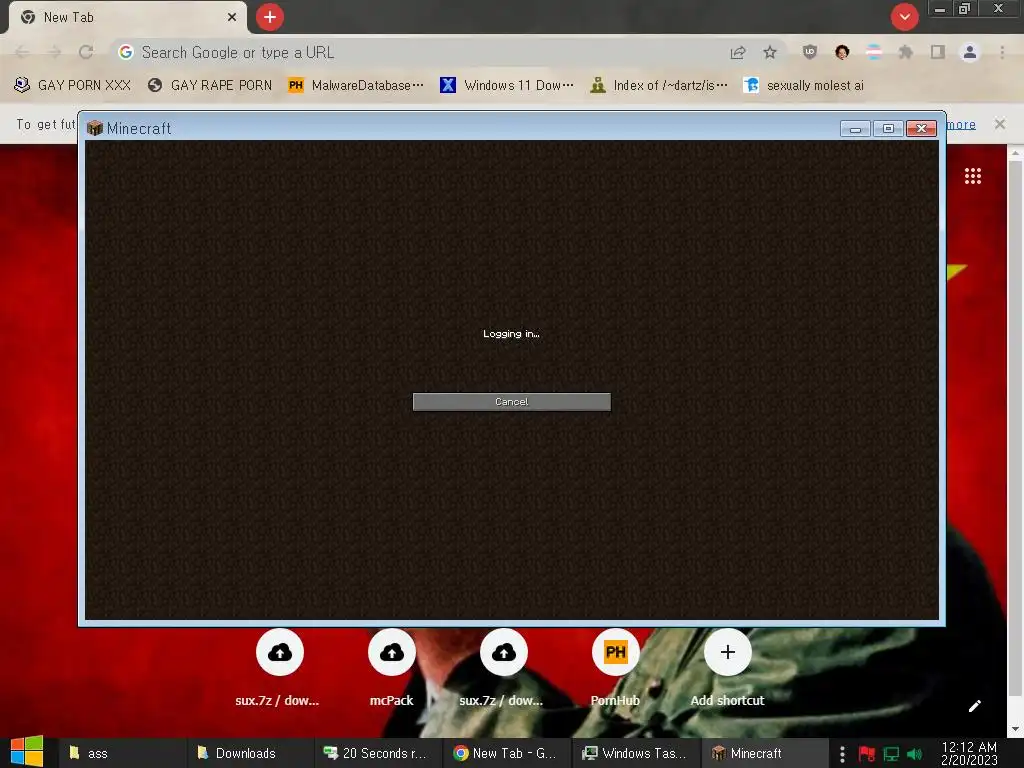This screenshot has width=1024, height=768.
Task: Open the red flag tray icon
Action: point(867,754)
